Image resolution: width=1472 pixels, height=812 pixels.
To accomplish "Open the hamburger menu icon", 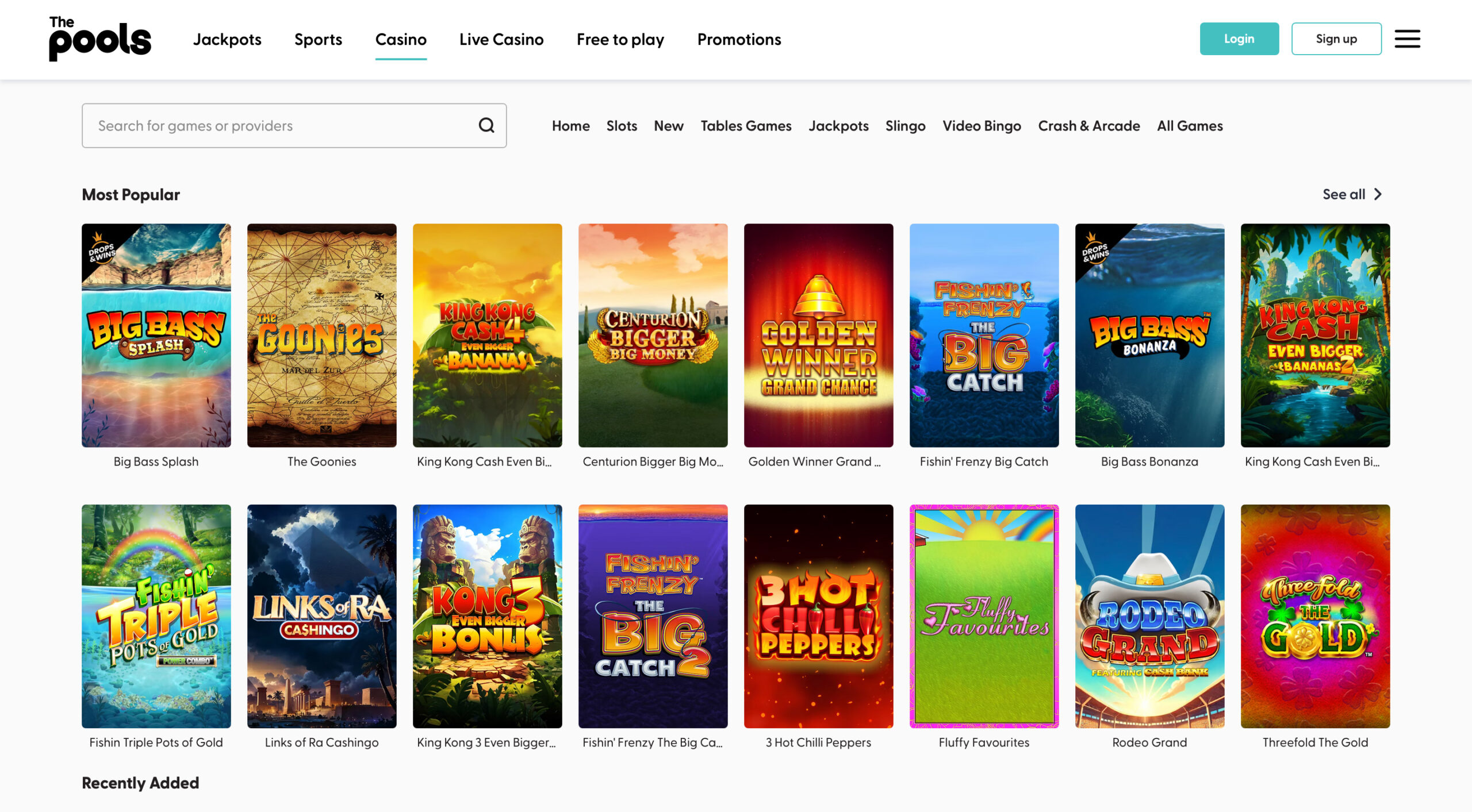I will pyautogui.click(x=1407, y=39).
